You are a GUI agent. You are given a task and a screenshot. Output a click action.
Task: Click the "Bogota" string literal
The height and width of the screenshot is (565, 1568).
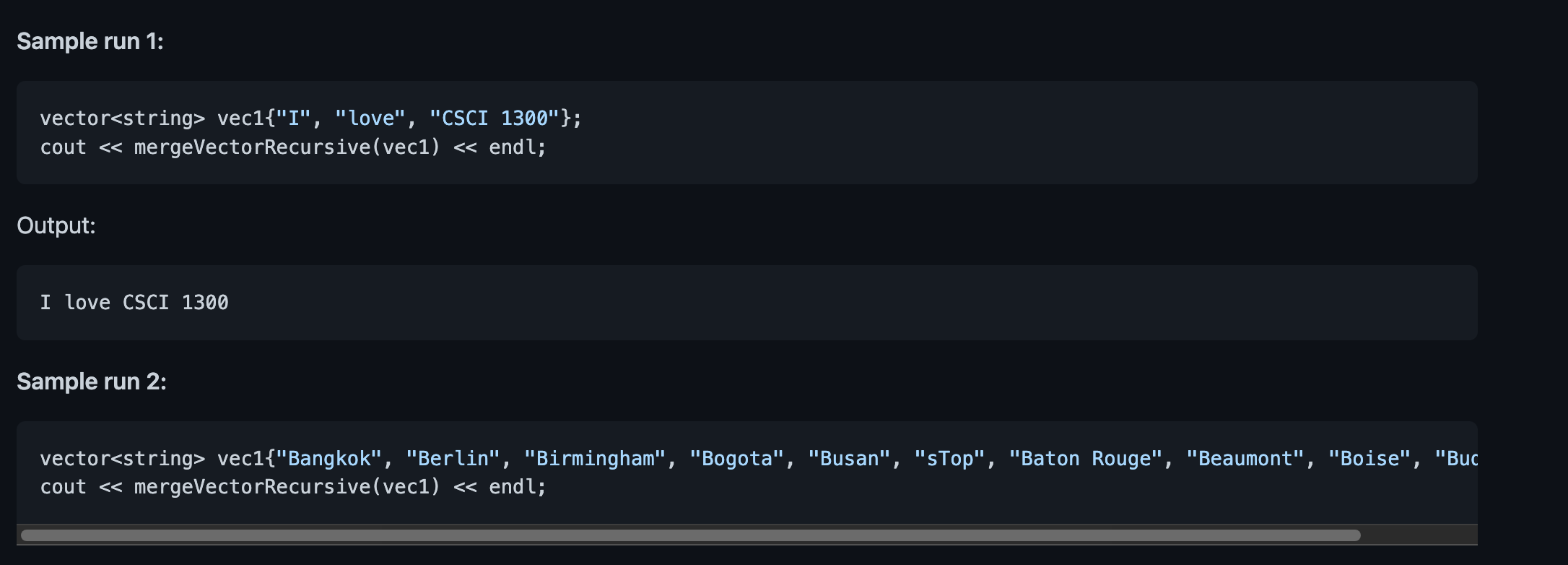point(736,459)
